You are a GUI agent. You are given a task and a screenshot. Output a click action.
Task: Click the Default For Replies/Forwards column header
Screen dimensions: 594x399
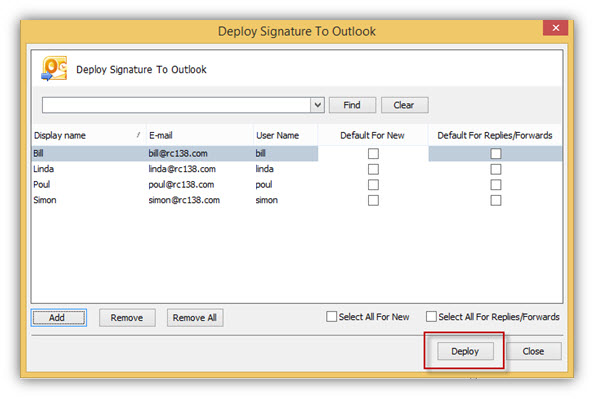point(495,135)
